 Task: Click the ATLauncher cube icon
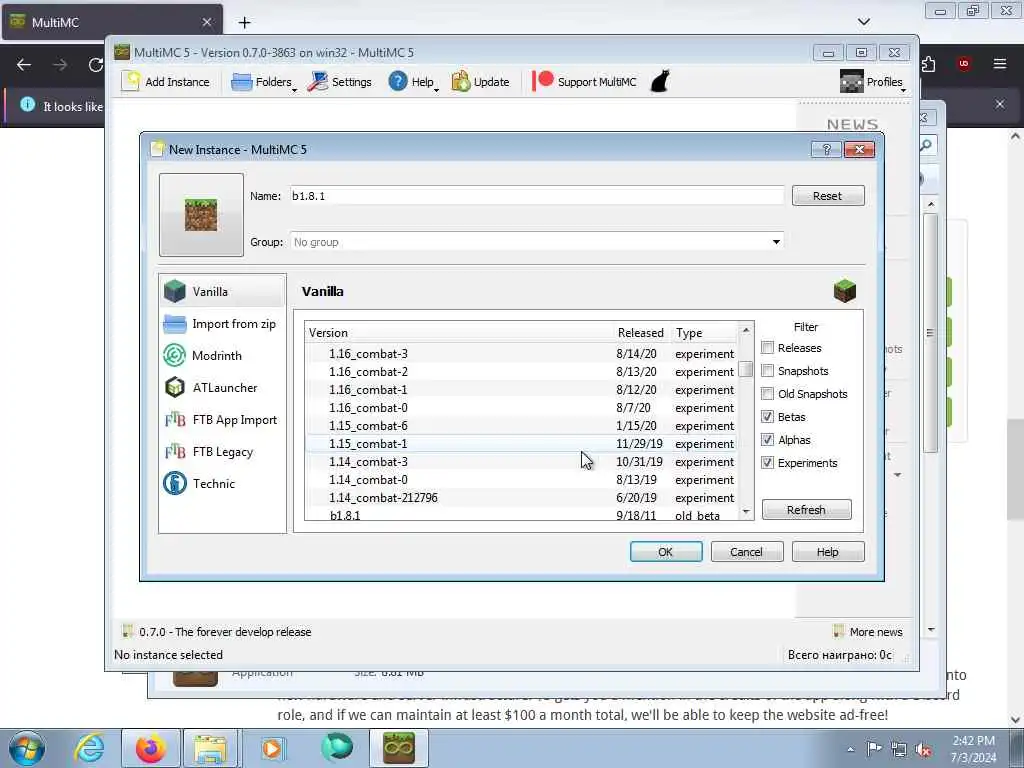[175, 387]
